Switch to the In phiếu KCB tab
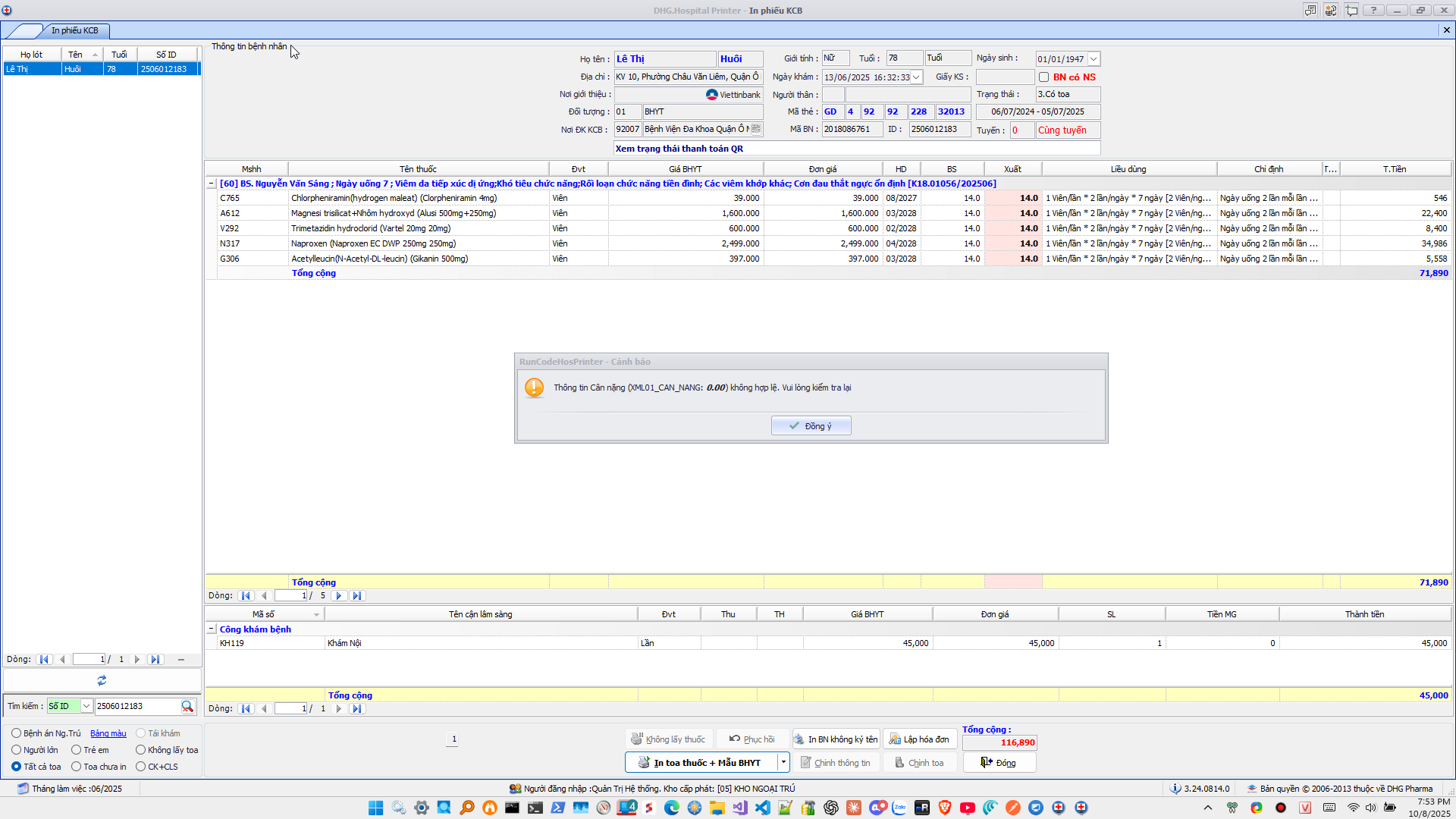This screenshot has height=819, width=1456. pyautogui.click(x=74, y=30)
